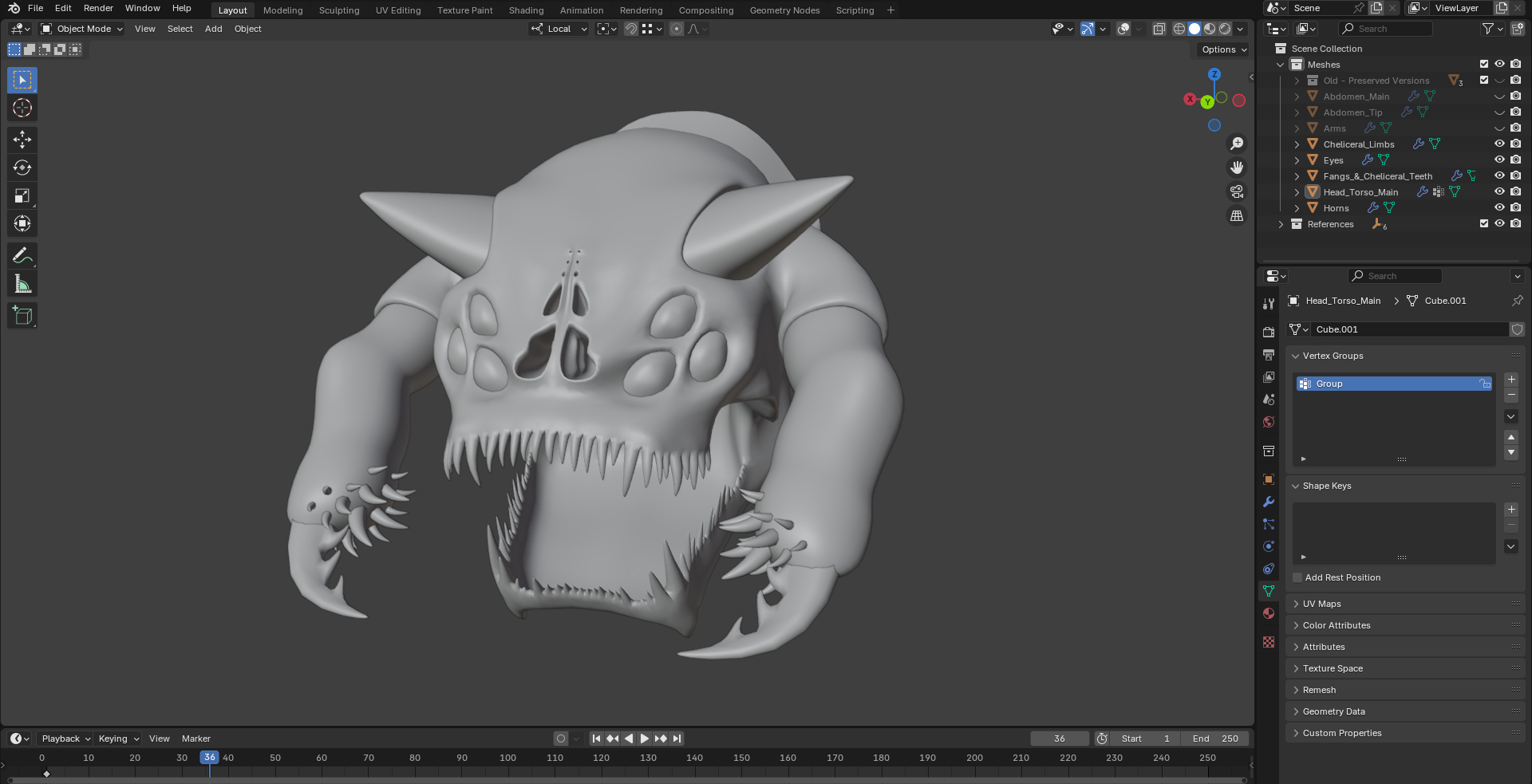
Task: Click the viewport Options button
Action: 1223,49
